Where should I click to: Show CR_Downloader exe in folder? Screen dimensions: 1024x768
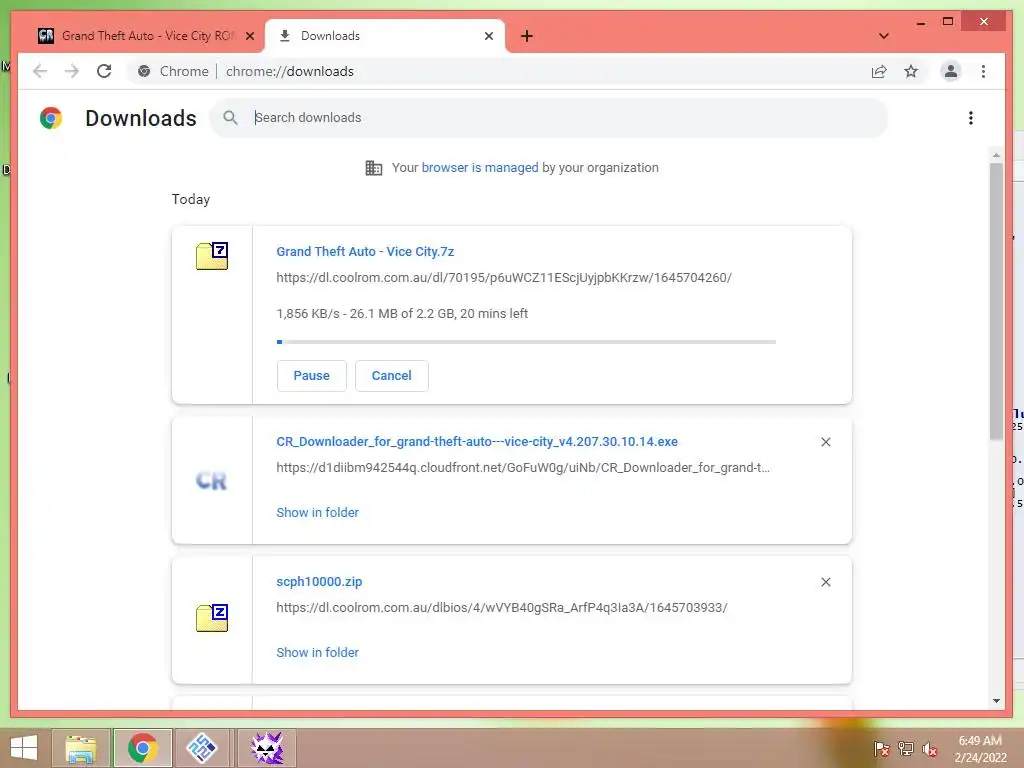pos(317,513)
